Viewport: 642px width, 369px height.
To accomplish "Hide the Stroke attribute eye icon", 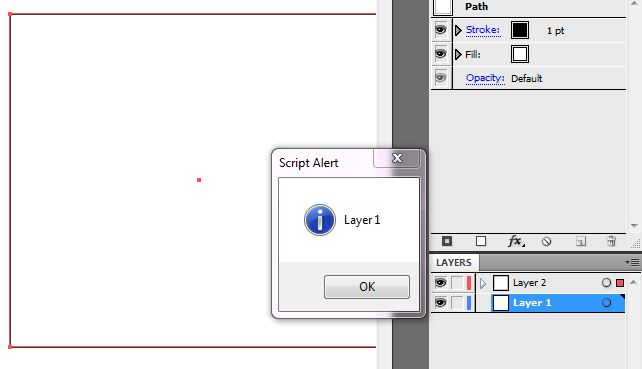I will coord(441,30).
